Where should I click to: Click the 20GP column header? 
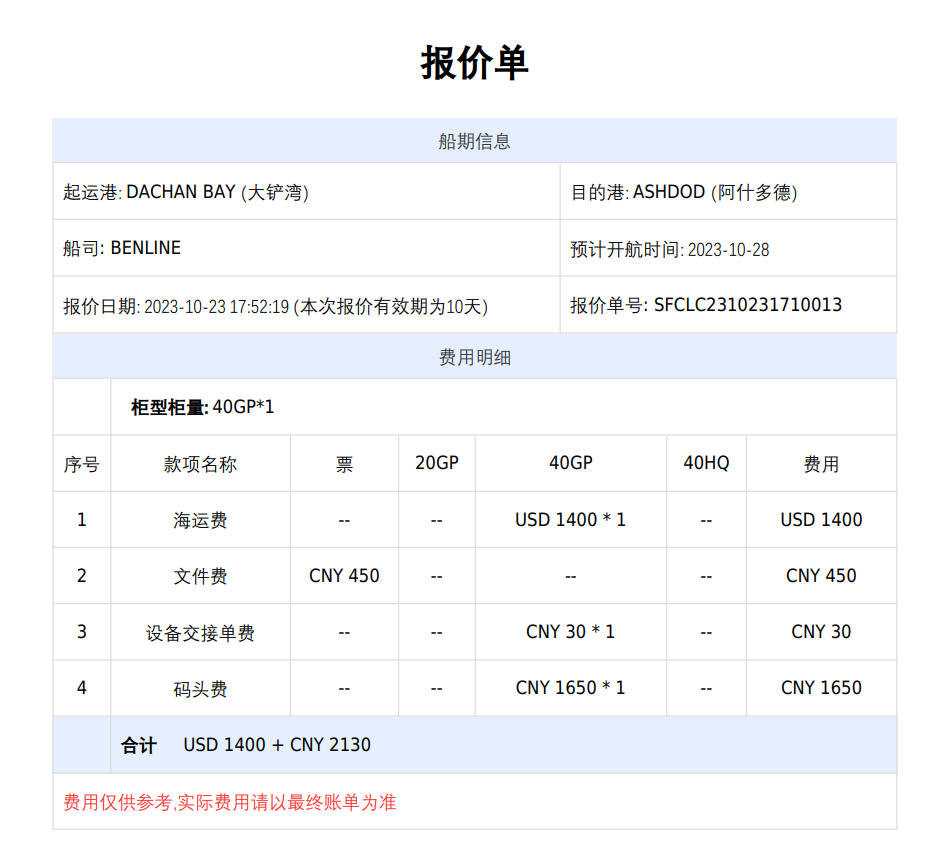click(437, 463)
